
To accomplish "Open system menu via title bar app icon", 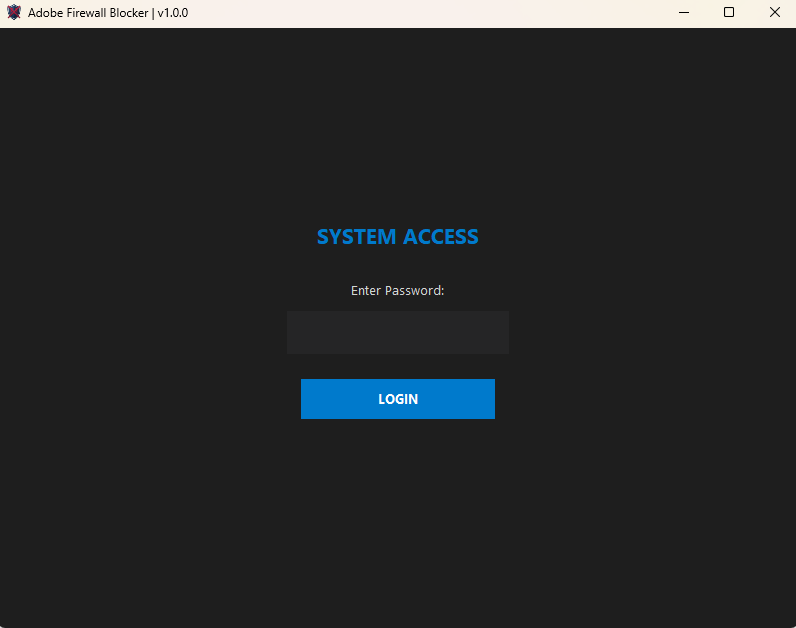I will pyautogui.click(x=14, y=13).
